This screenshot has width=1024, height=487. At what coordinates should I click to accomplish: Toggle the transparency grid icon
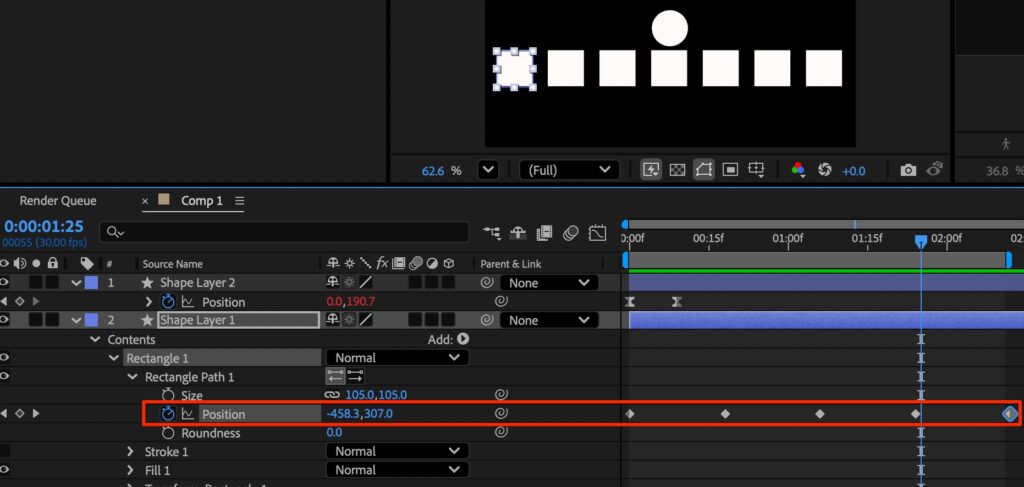[x=677, y=170]
